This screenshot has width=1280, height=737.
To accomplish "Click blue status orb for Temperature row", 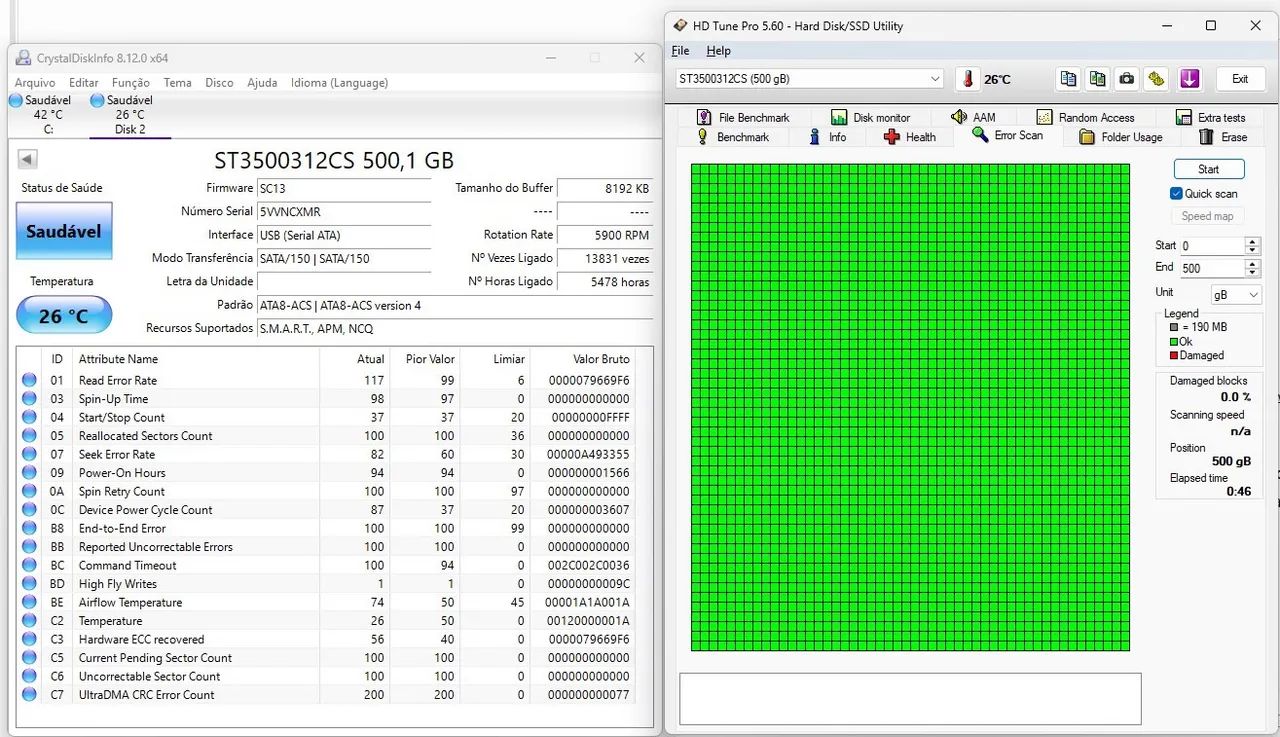I will [x=29, y=621].
